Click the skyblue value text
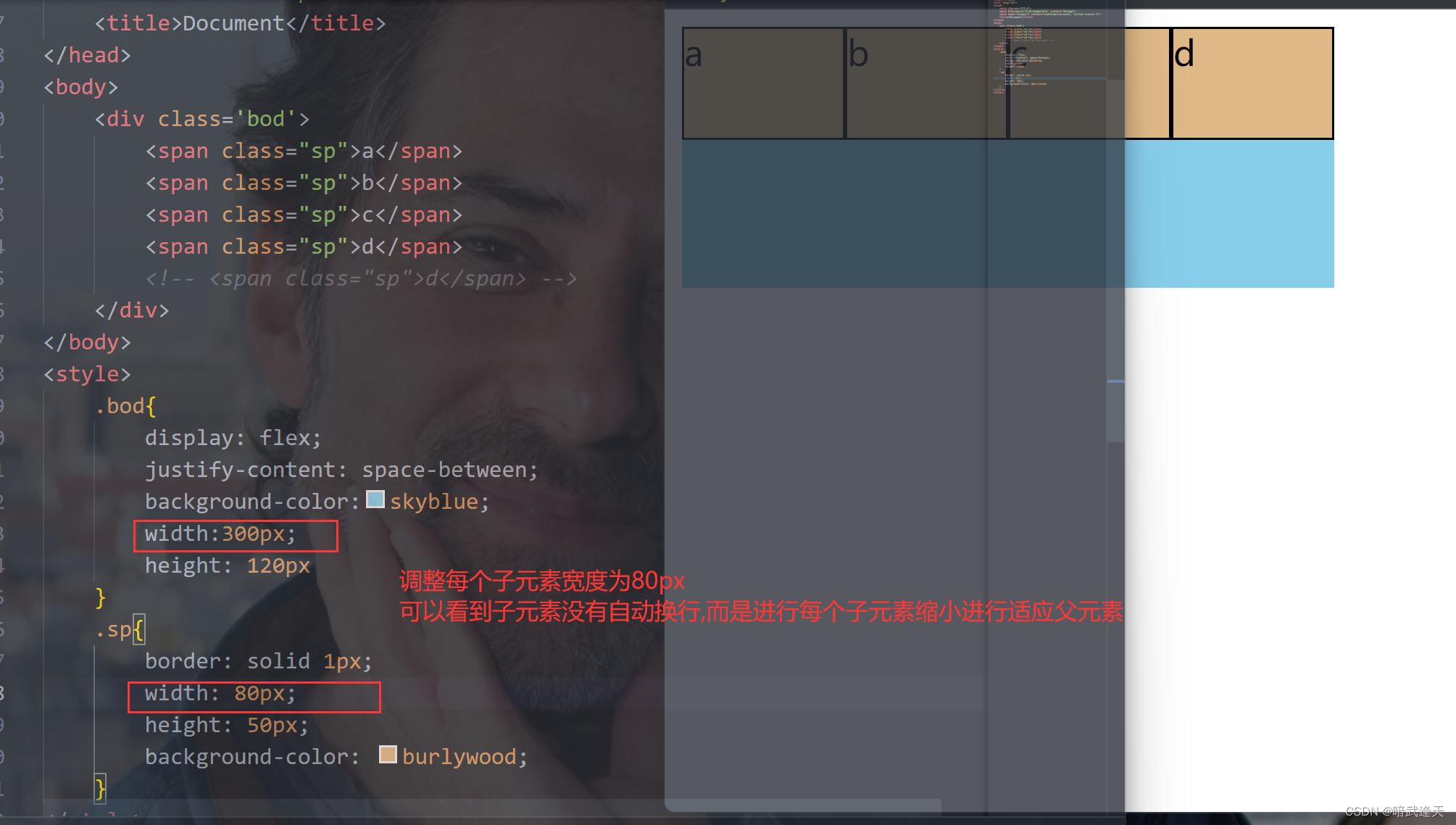 434,502
